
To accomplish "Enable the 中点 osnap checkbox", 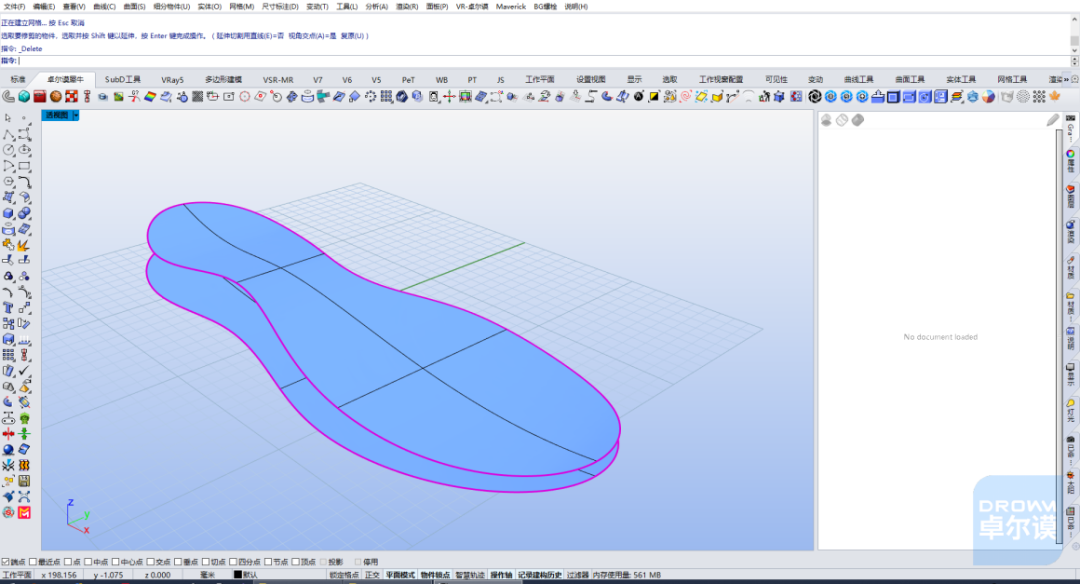I will (88, 562).
